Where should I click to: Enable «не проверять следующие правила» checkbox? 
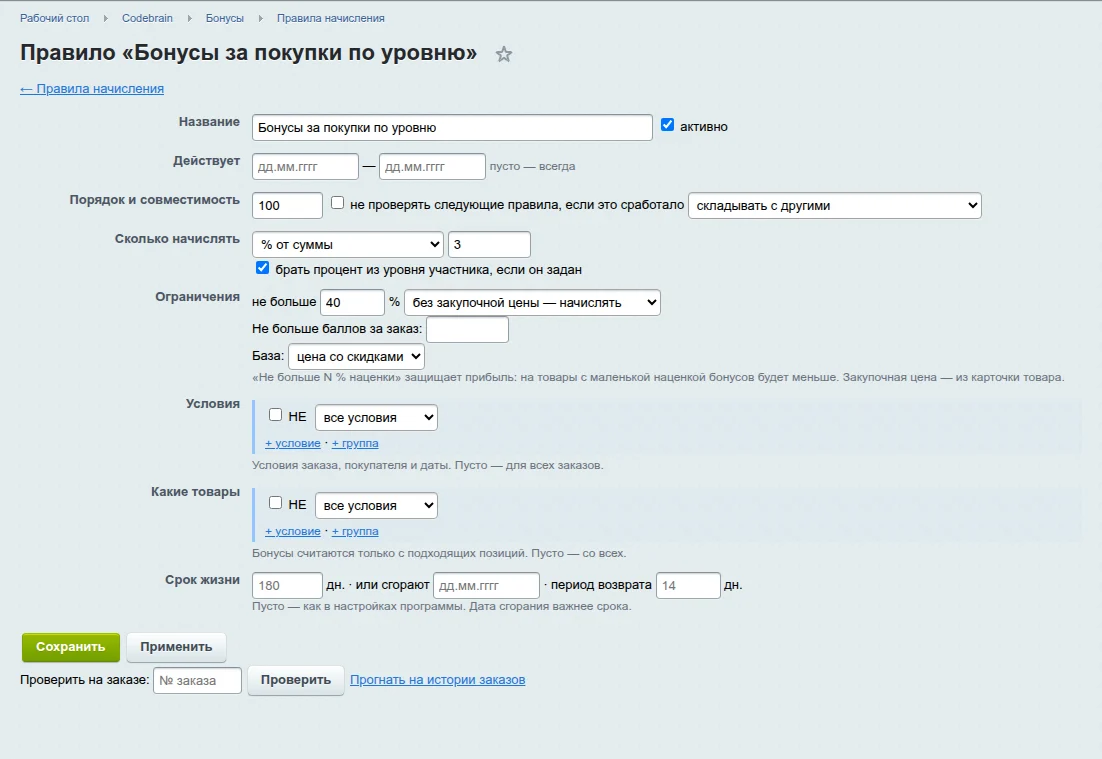(337, 203)
